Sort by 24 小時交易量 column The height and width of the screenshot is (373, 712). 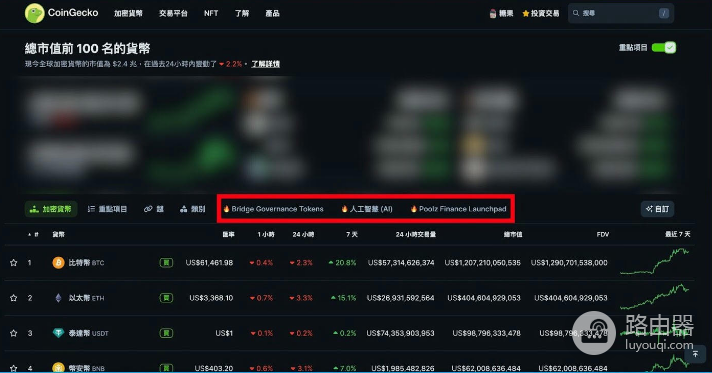point(415,234)
